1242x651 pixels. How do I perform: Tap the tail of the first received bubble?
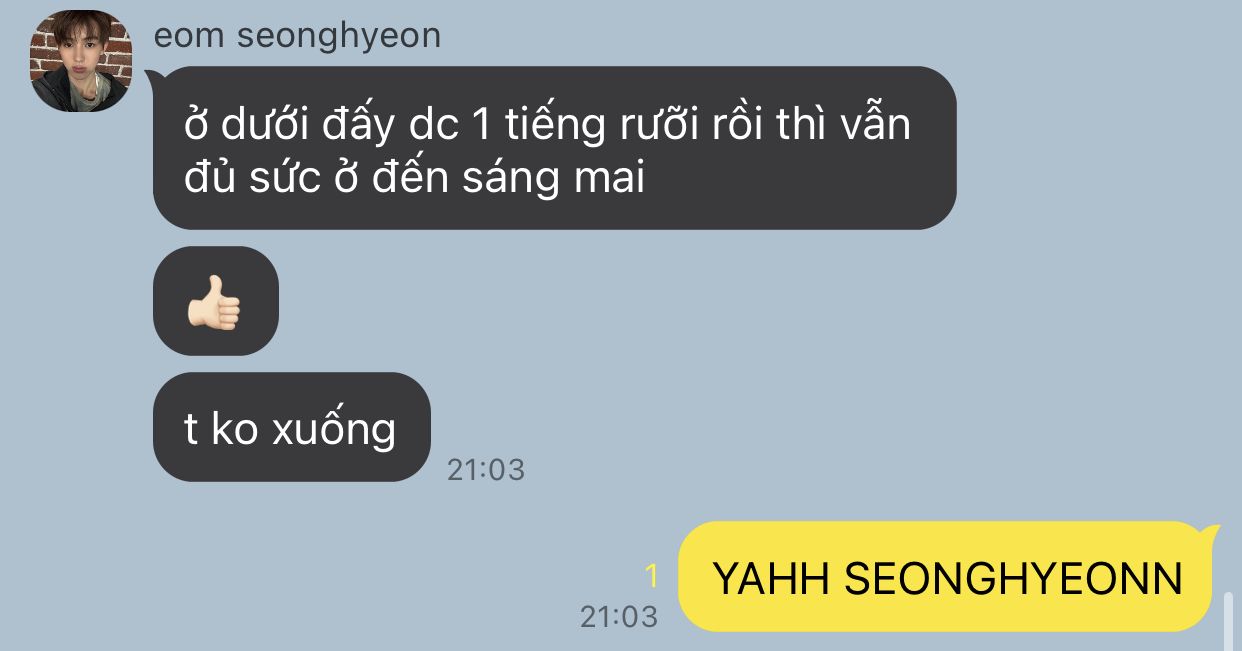(156, 78)
